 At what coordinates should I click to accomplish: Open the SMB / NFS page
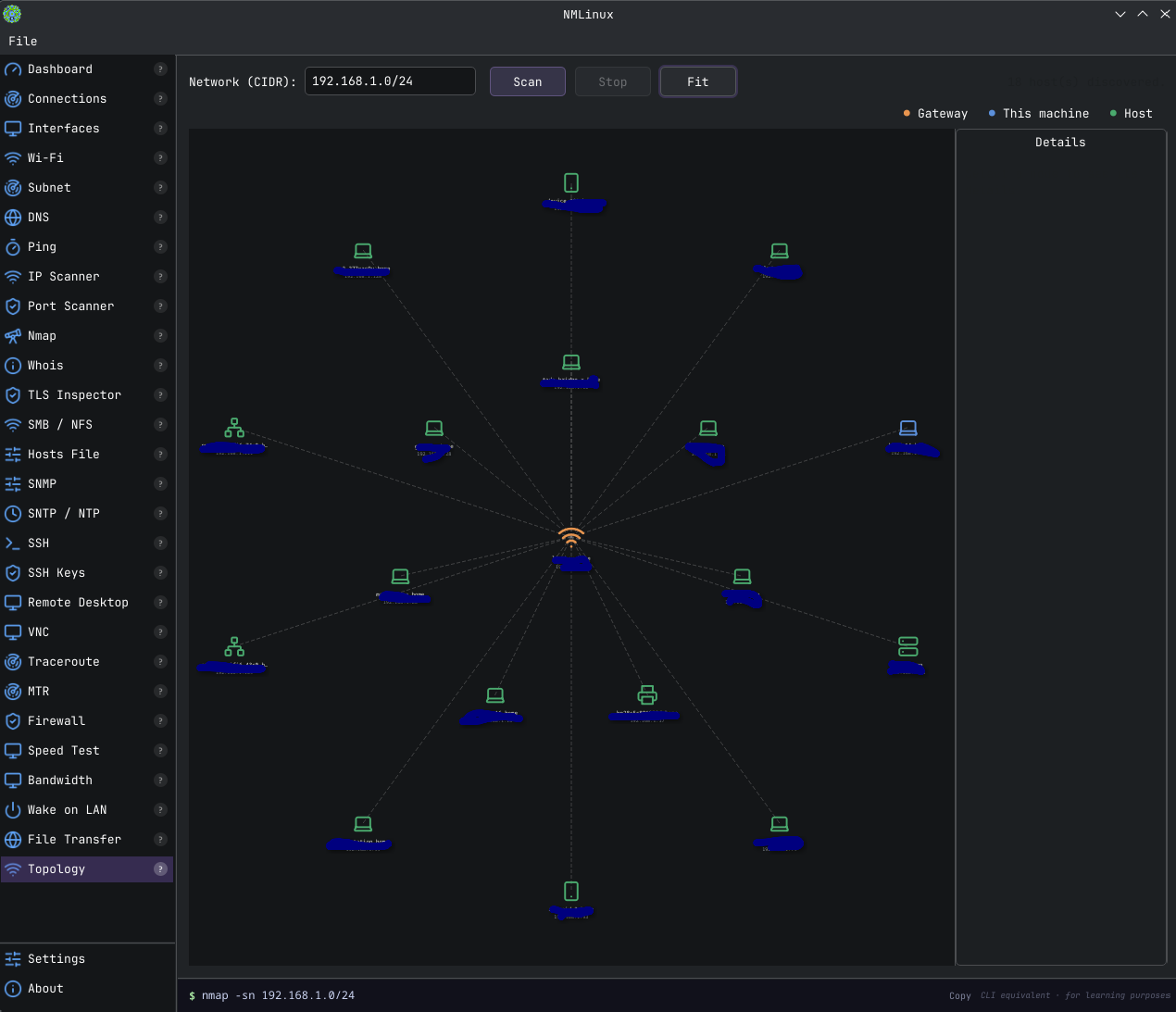point(87,425)
